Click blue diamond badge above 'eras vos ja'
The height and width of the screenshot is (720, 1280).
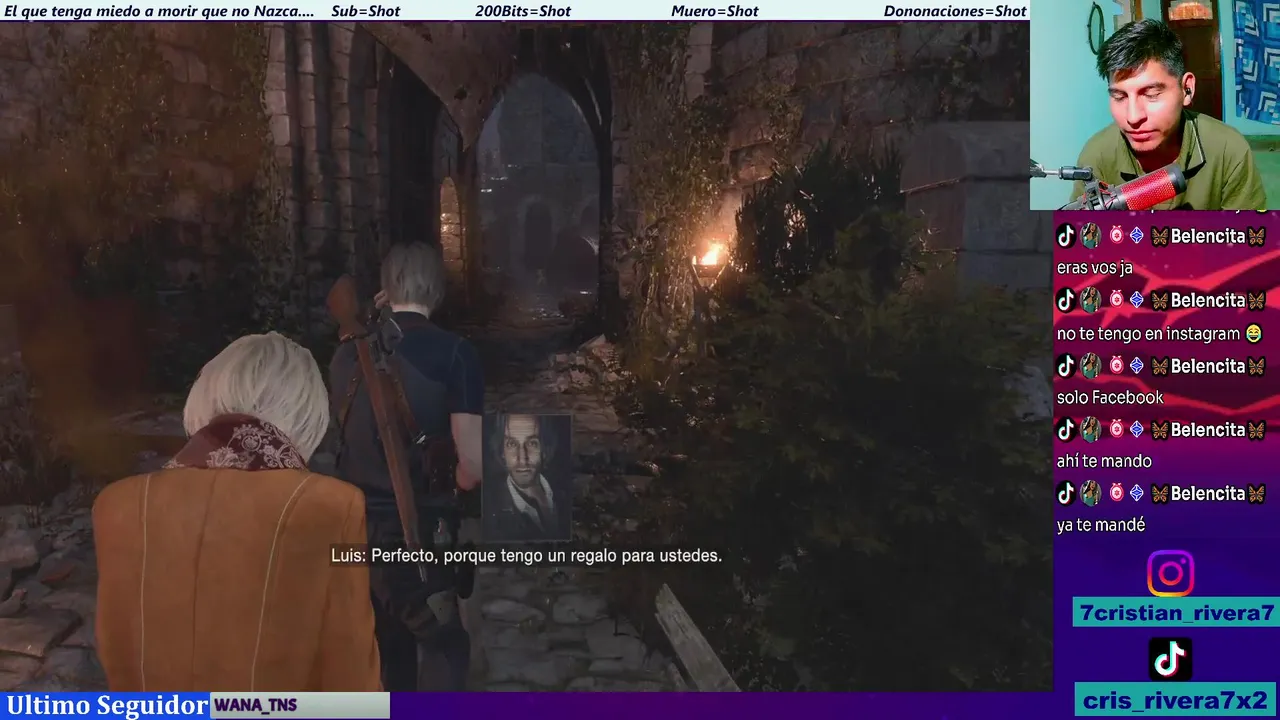click(x=1136, y=236)
